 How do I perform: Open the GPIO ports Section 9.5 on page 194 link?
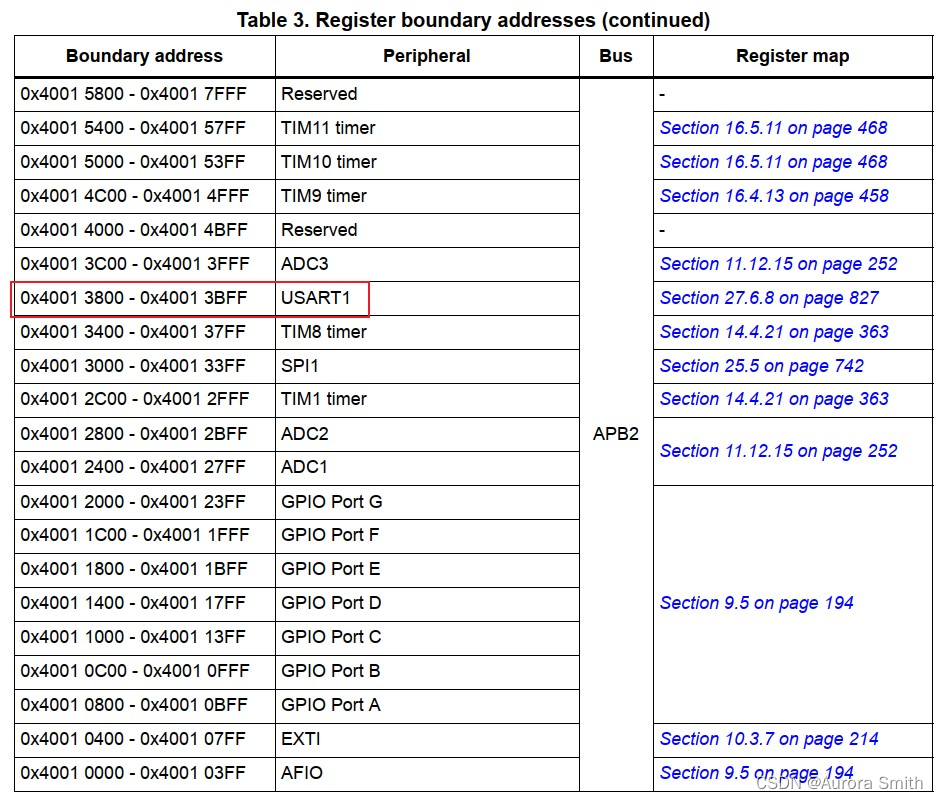pos(756,603)
